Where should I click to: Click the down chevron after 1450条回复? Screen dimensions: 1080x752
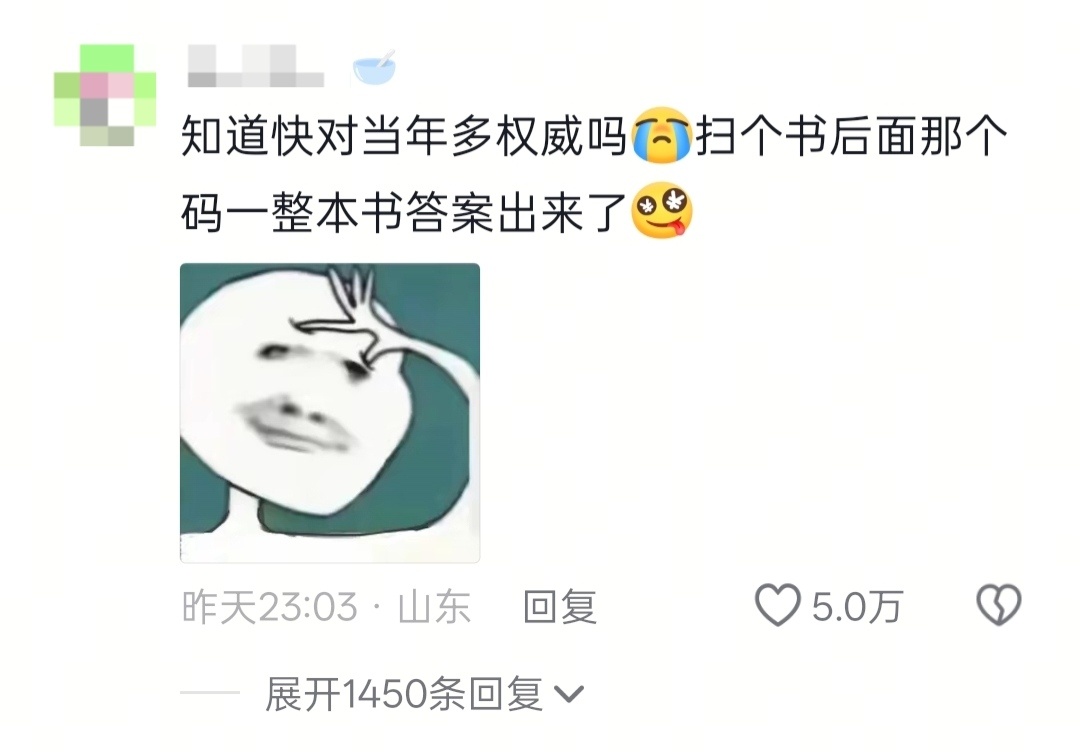[x=569, y=694]
